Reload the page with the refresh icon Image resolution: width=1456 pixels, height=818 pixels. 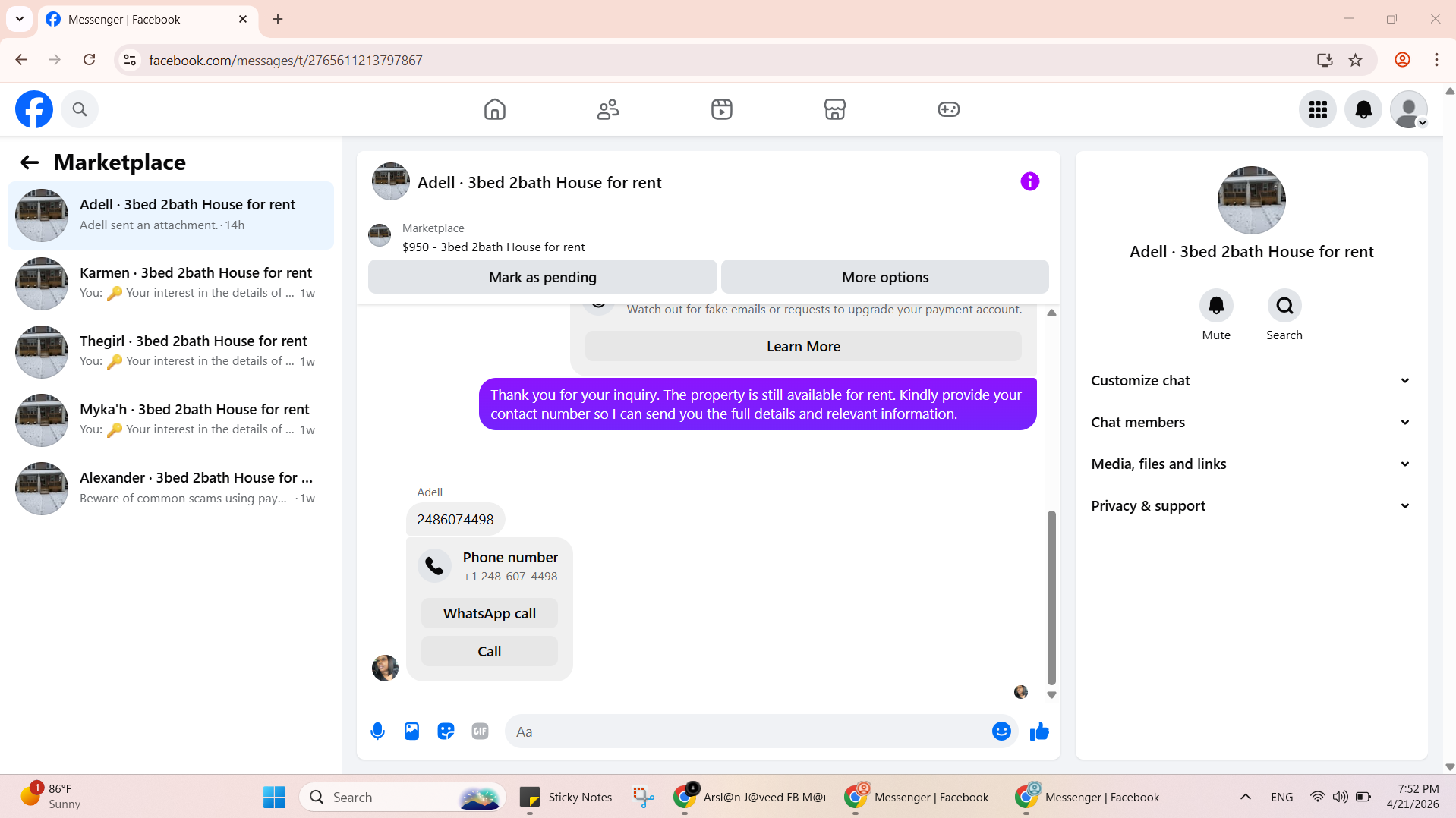click(90, 60)
